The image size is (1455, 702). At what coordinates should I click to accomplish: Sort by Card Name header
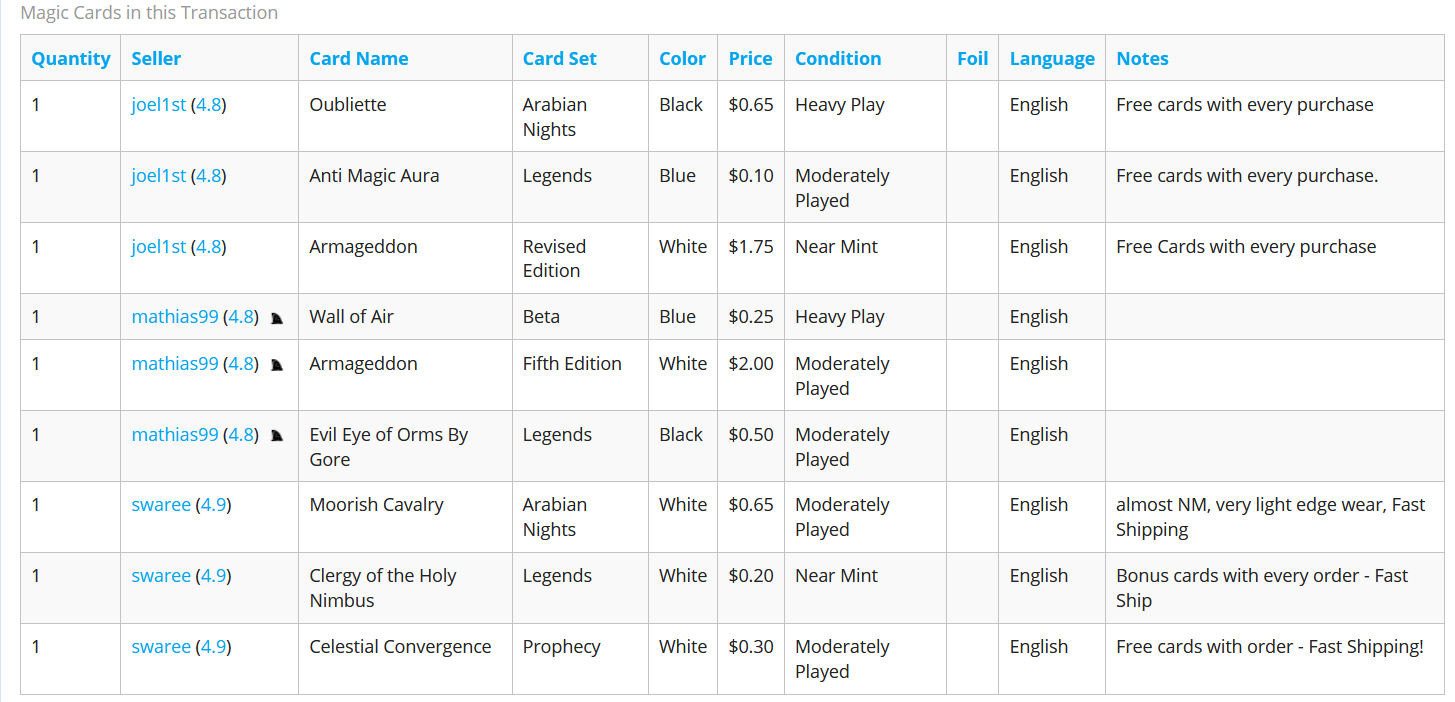point(358,59)
